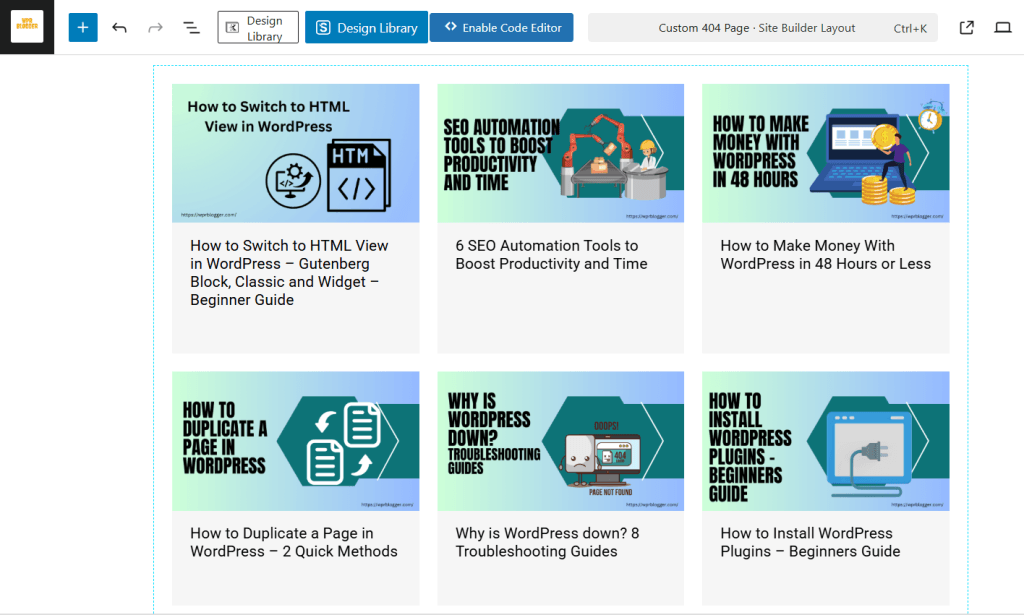Open the How to Duplicate a Page title

[x=294, y=543]
